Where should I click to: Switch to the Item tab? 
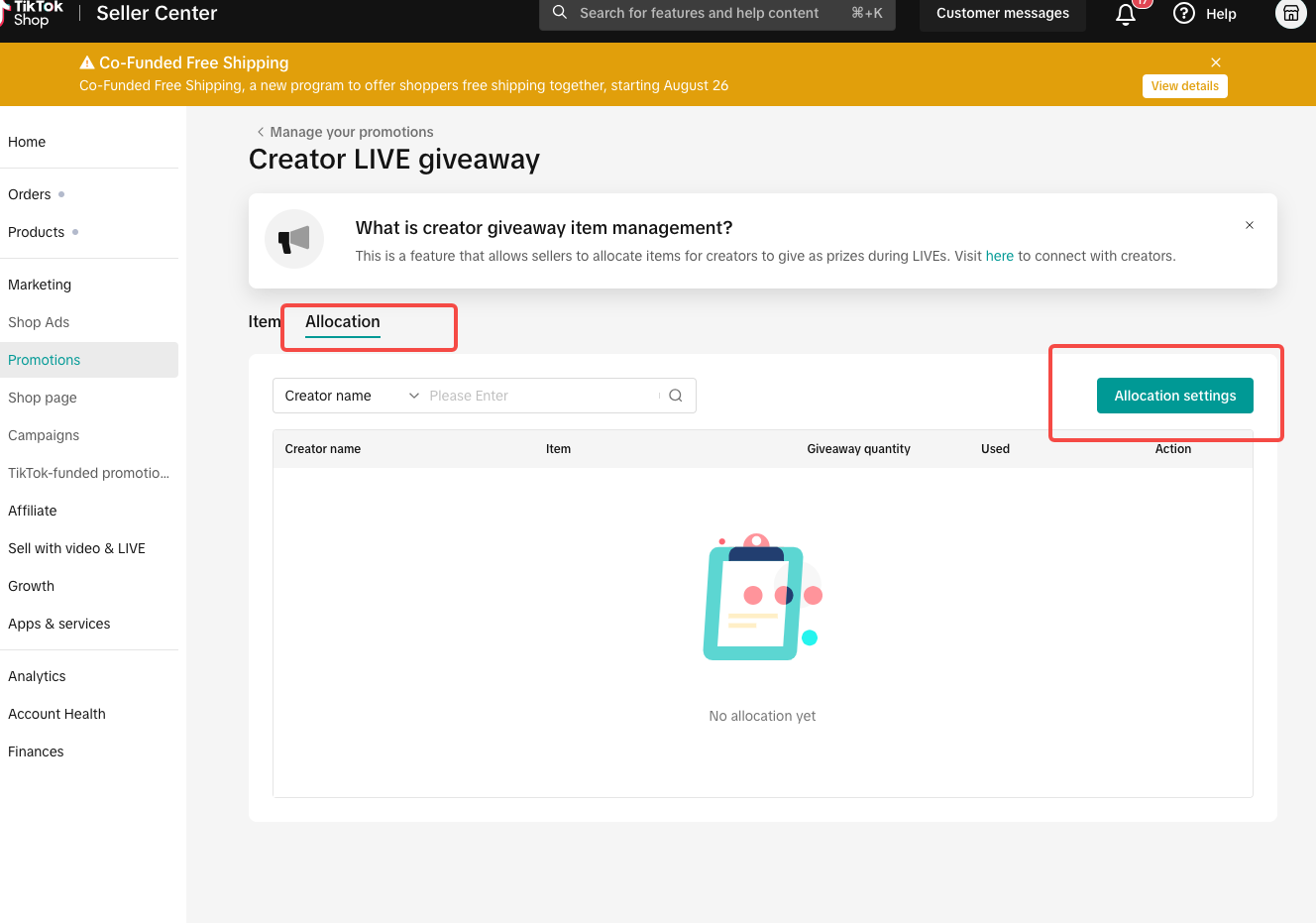tap(264, 321)
